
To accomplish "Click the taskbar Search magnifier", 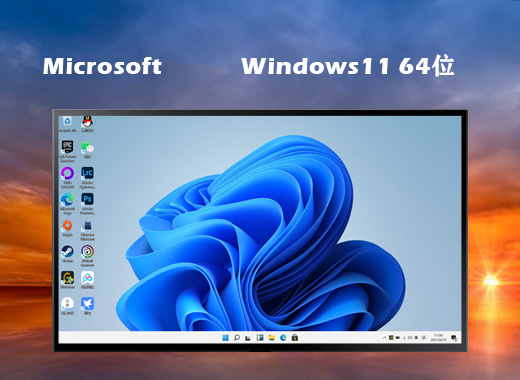I will [x=237, y=338].
